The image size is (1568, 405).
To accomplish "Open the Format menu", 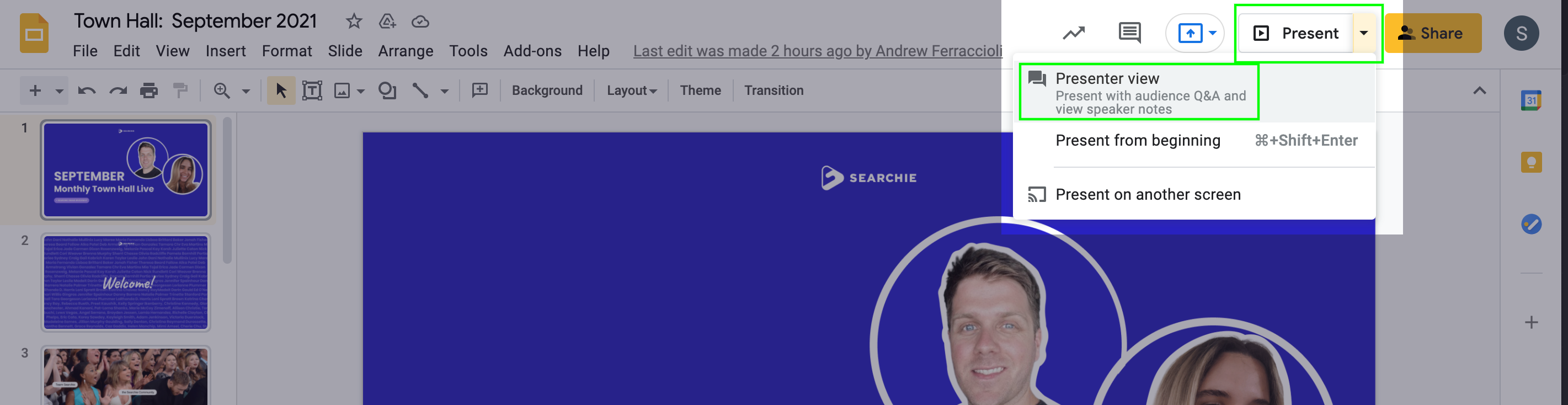I will coord(287,51).
